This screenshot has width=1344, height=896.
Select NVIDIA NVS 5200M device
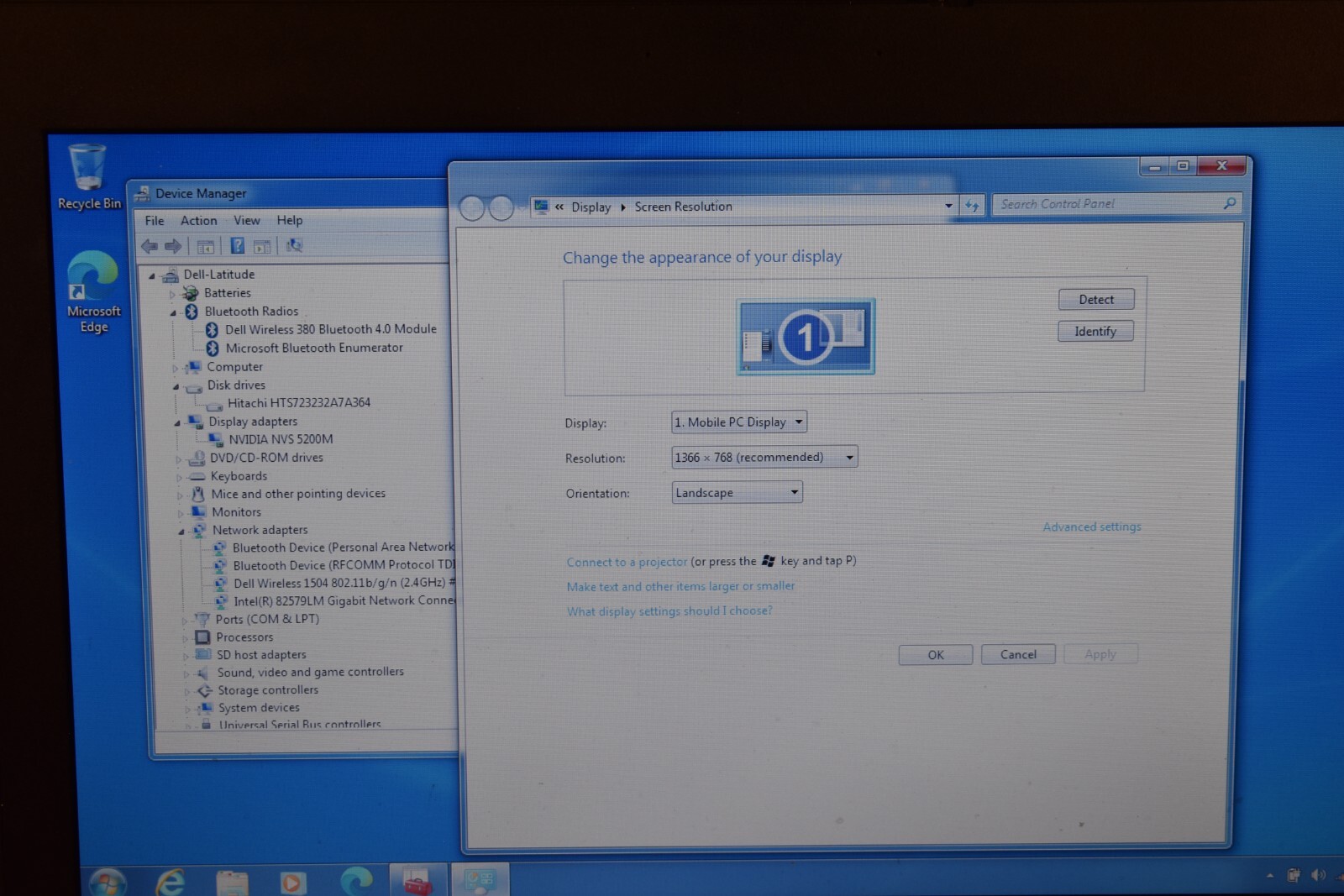pos(281,439)
